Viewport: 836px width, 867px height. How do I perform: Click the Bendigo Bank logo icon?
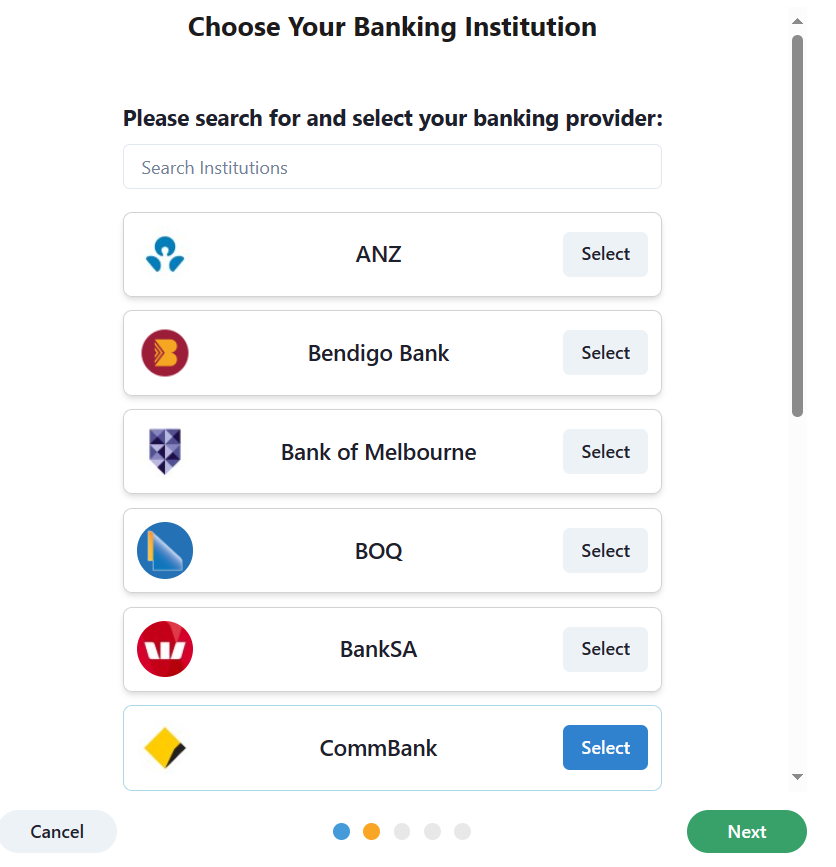[165, 353]
